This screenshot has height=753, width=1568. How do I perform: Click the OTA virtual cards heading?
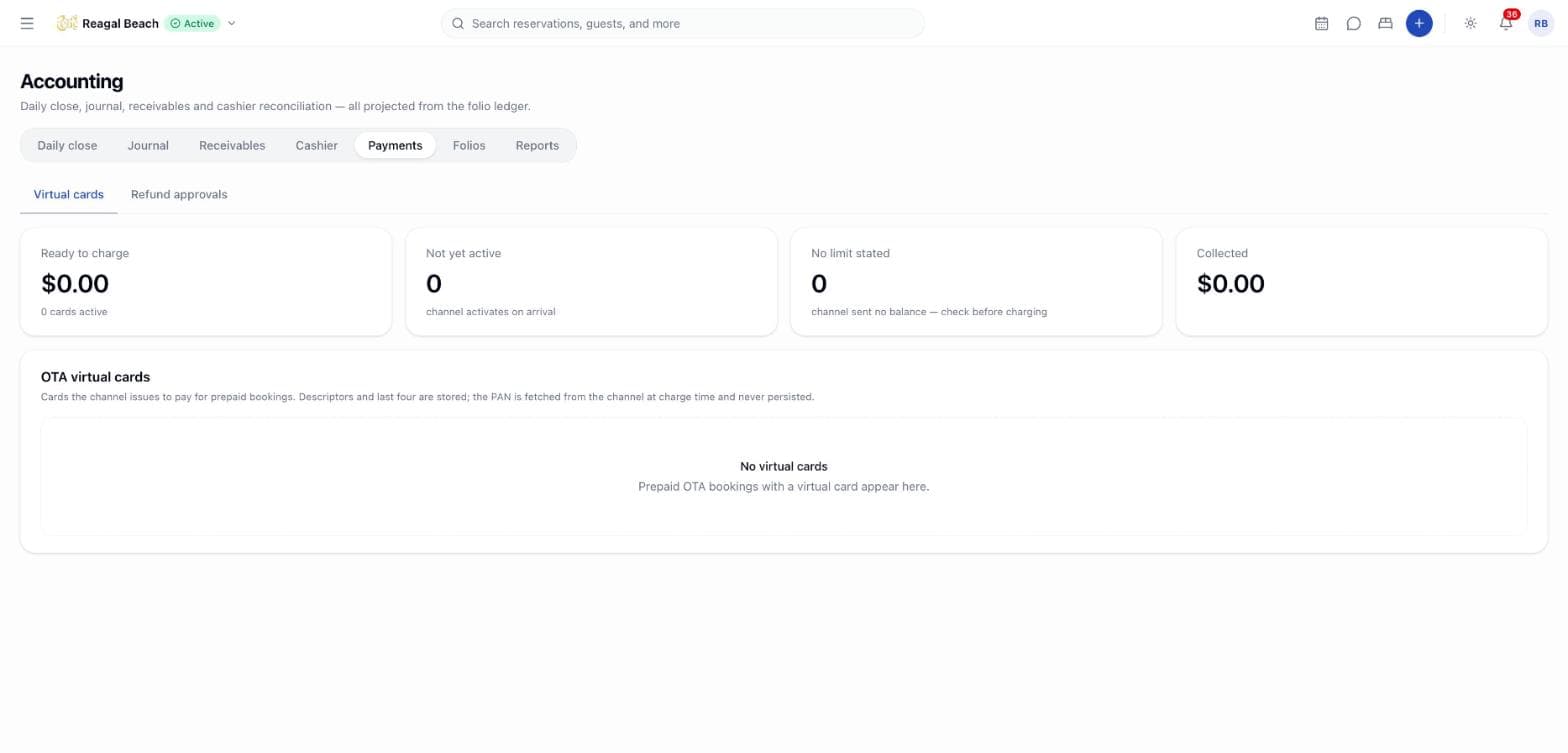[x=95, y=377]
